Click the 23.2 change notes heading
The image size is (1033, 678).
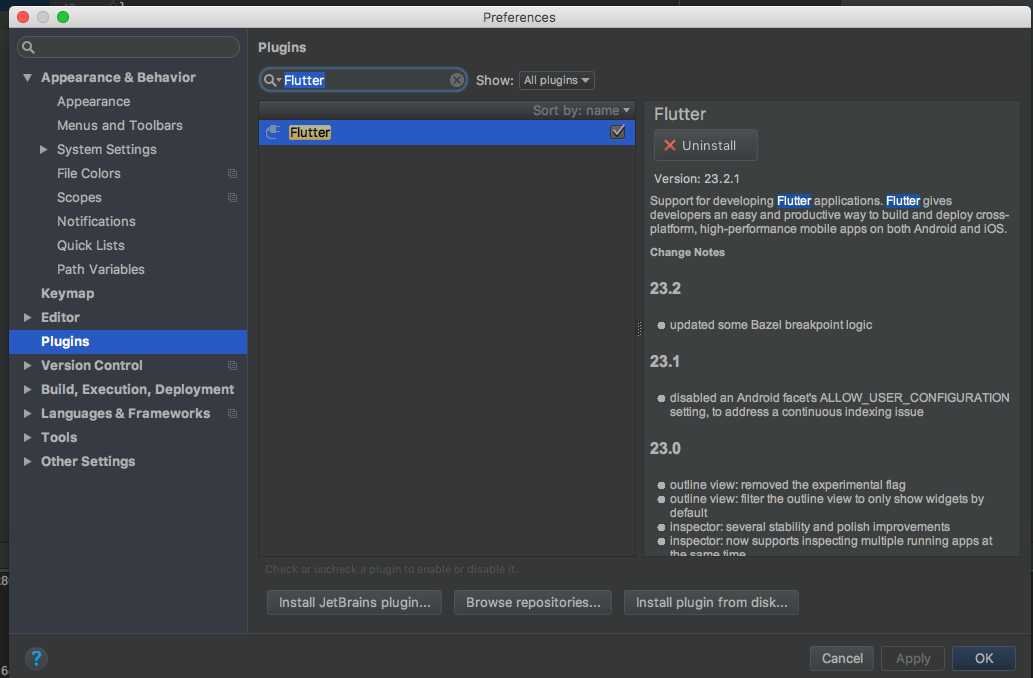(665, 289)
